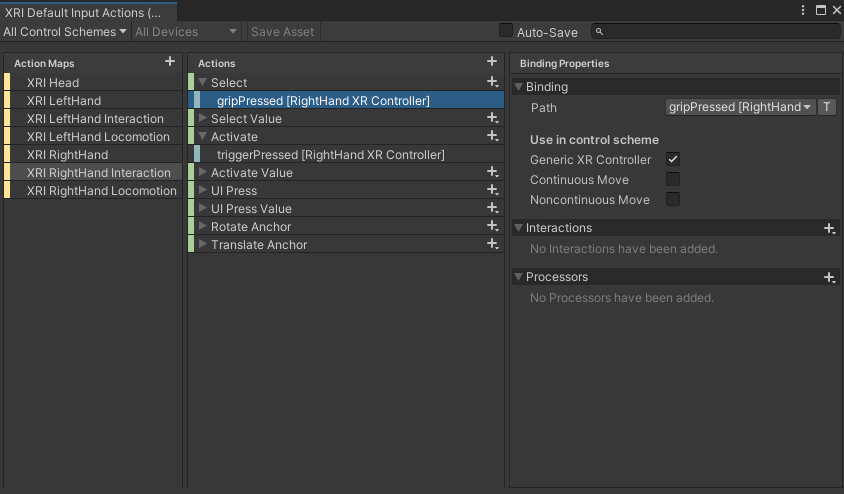
Task: Open All Devices dropdown
Action: pyautogui.click(x=186, y=32)
